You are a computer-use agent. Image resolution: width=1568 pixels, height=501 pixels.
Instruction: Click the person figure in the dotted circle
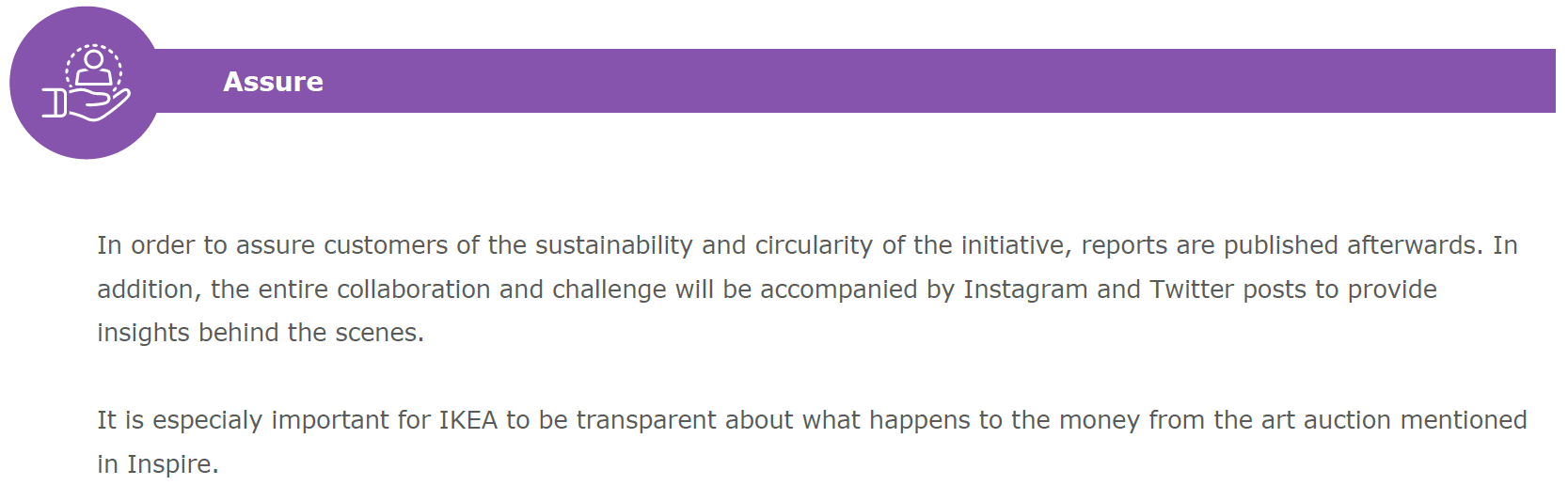pyautogui.click(x=94, y=66)
